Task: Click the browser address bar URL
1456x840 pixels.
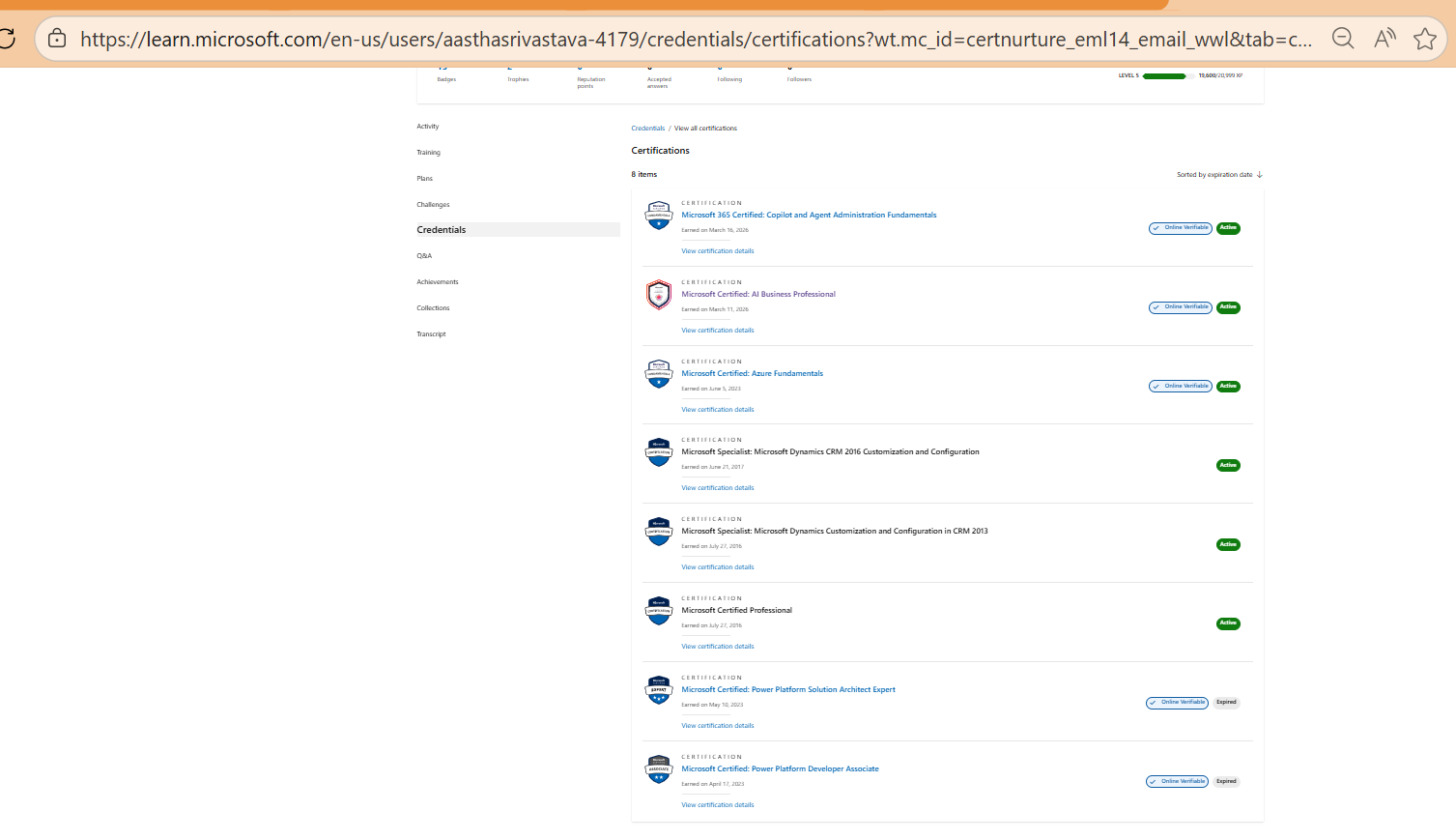Action: [696, 39]
